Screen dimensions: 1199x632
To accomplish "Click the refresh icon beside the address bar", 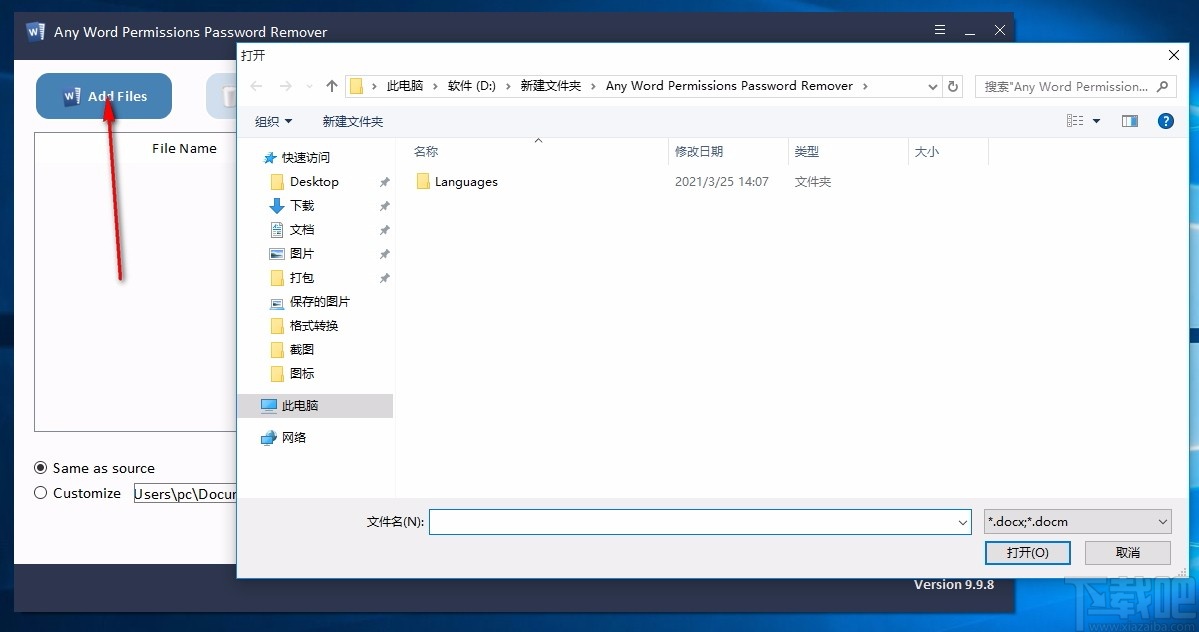I will [x=952, y=86].
